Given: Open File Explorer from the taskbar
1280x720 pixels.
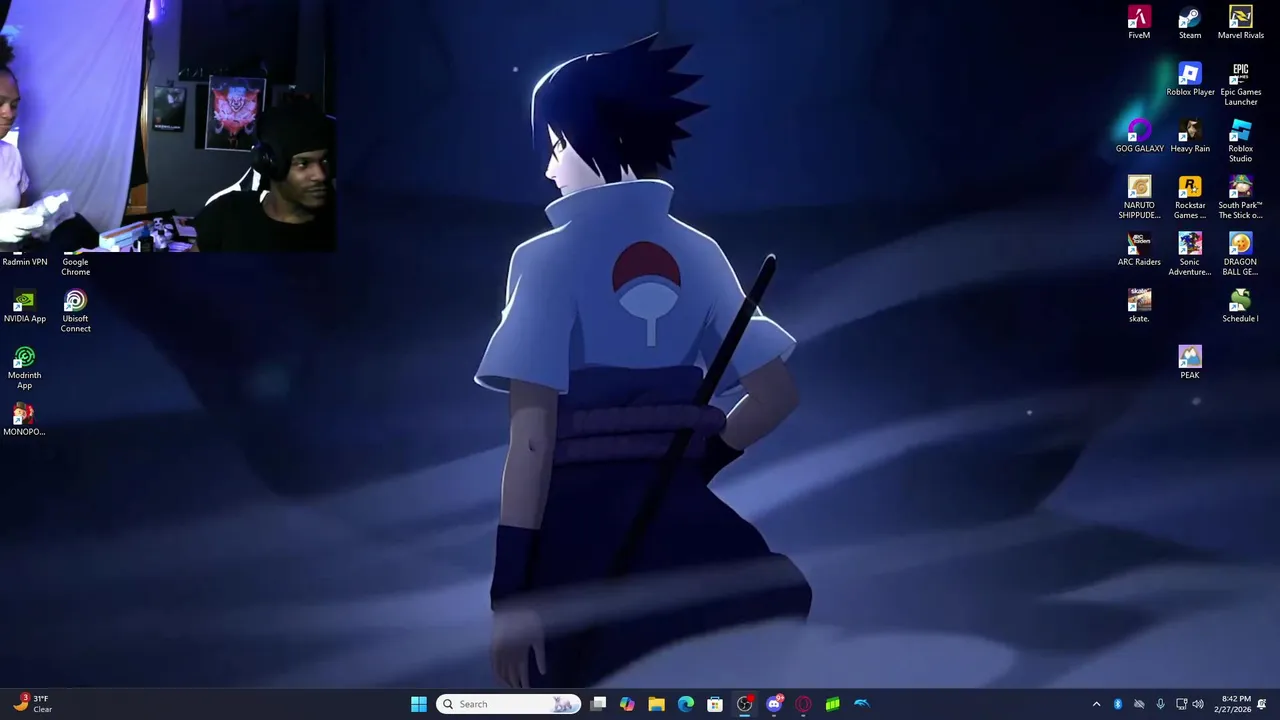Looking at the screenshot, I should point(656,704).
